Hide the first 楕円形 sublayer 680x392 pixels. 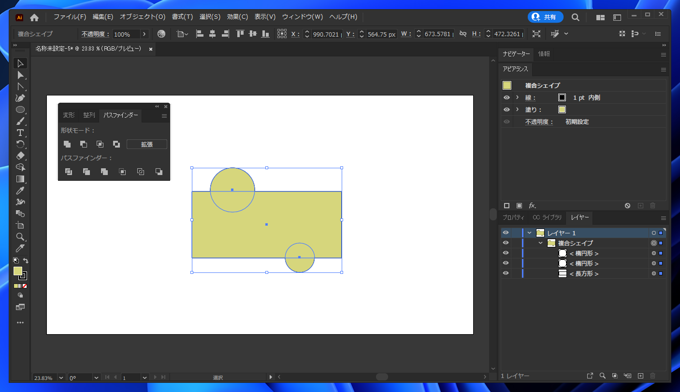click(x=506, y=253)
